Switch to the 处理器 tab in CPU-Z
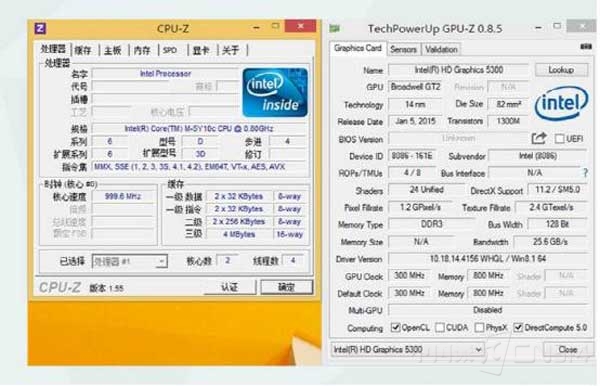 53,49
